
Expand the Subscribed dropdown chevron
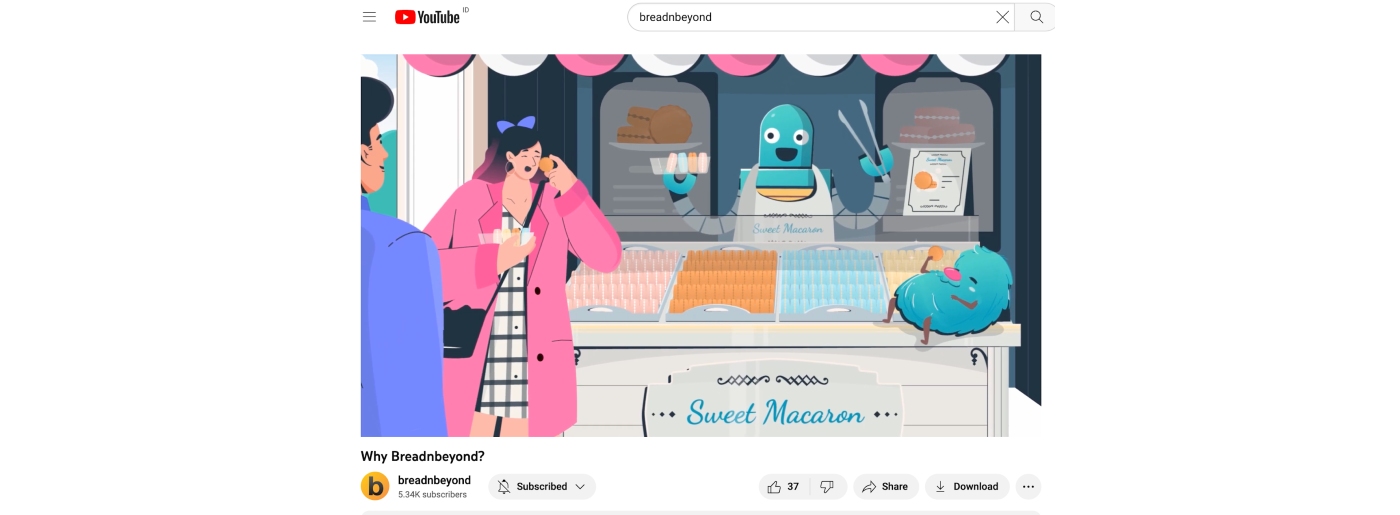[578, 487]
